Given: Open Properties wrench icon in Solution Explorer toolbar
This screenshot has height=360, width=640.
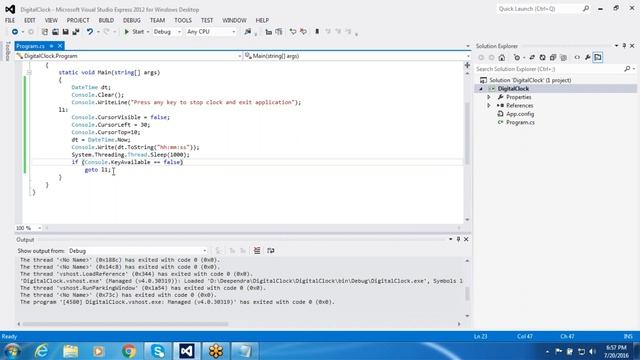Looking at the screenshot, I should [x=587, y=58].
